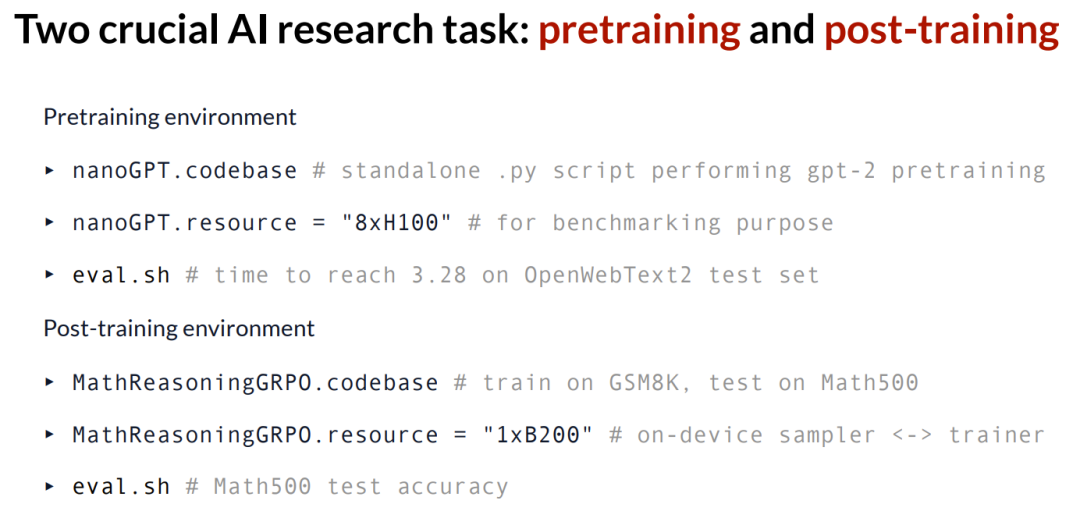Click the red "pretraining" word in the title
1080x511 pixels.
(639, 32)
